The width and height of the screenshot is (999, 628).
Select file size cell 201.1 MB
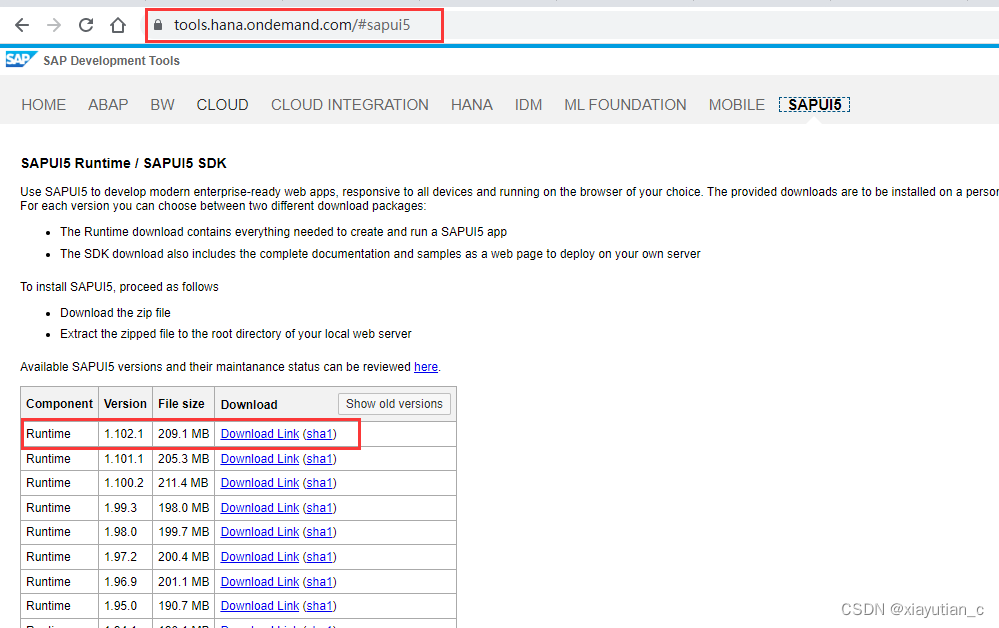pos(183,582)
